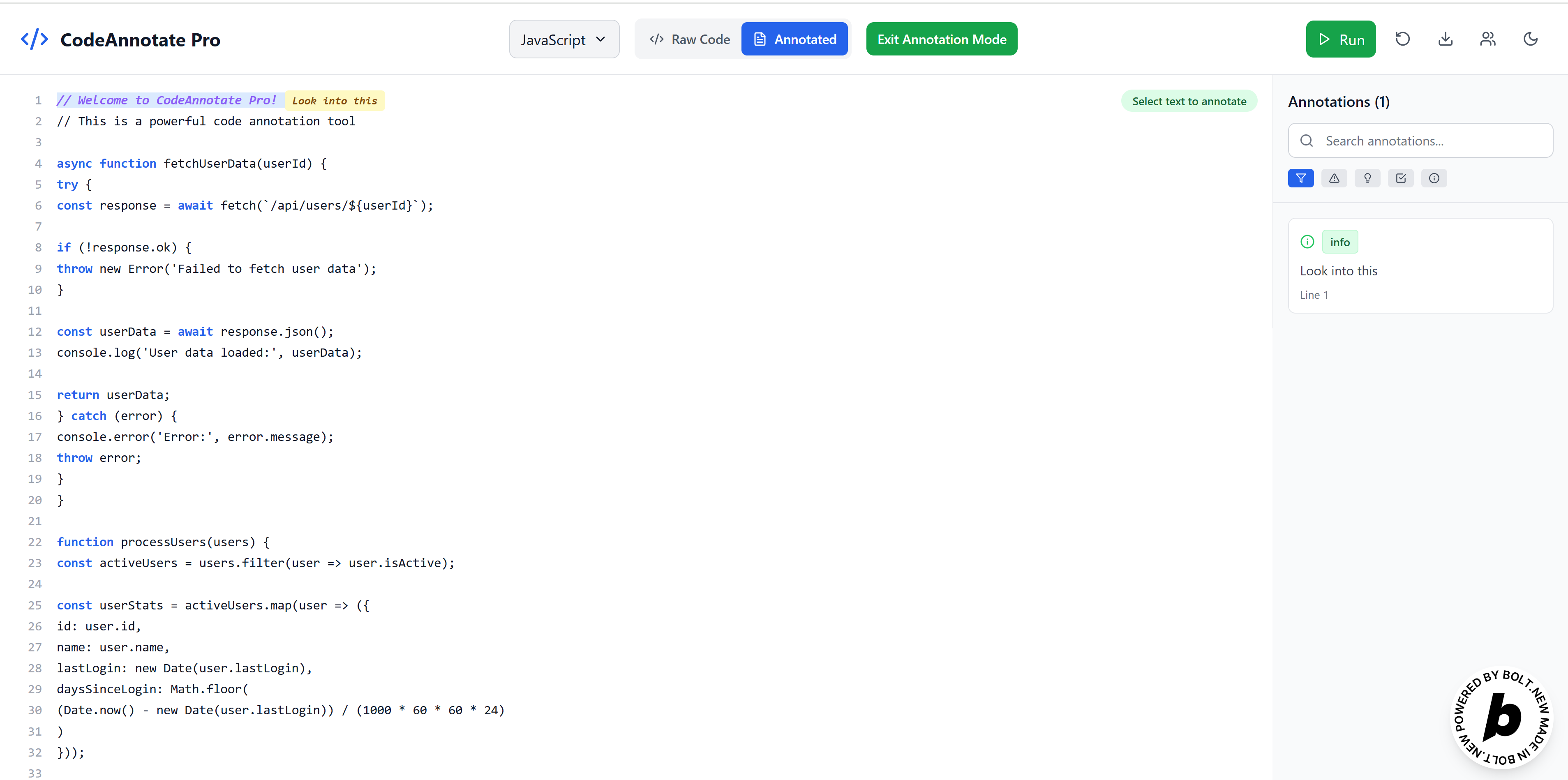Select the all-annotations funnel filter
The image size is (1568, 780).
pyautogui.click(x=1301, y=178)
